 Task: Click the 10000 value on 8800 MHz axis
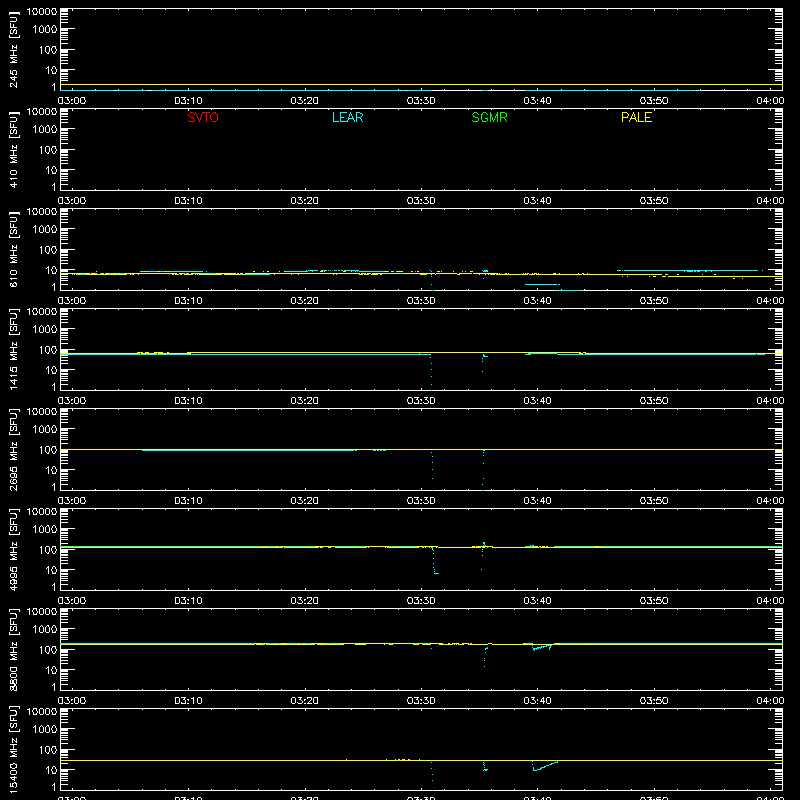point(42,612)
